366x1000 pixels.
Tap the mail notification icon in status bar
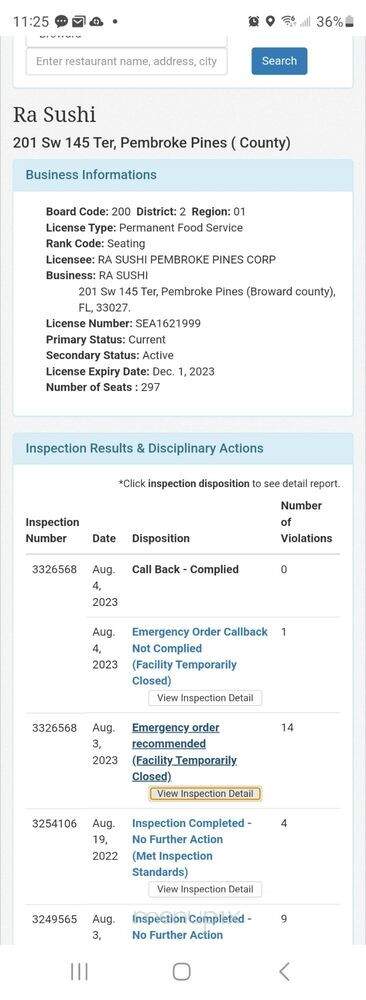pyautogui.click(x=78, y=22)
